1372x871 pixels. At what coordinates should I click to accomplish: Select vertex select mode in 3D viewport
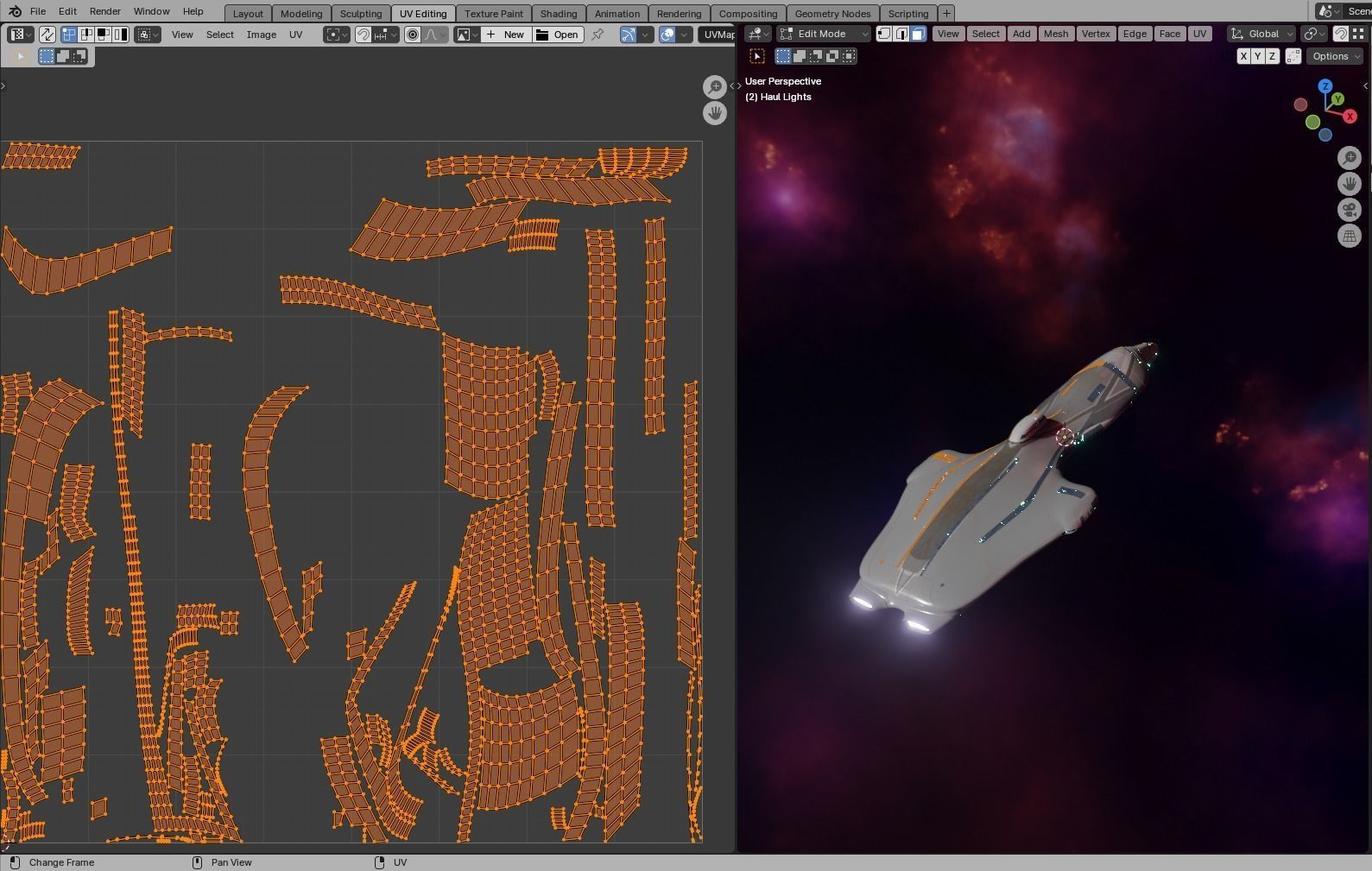884,34
